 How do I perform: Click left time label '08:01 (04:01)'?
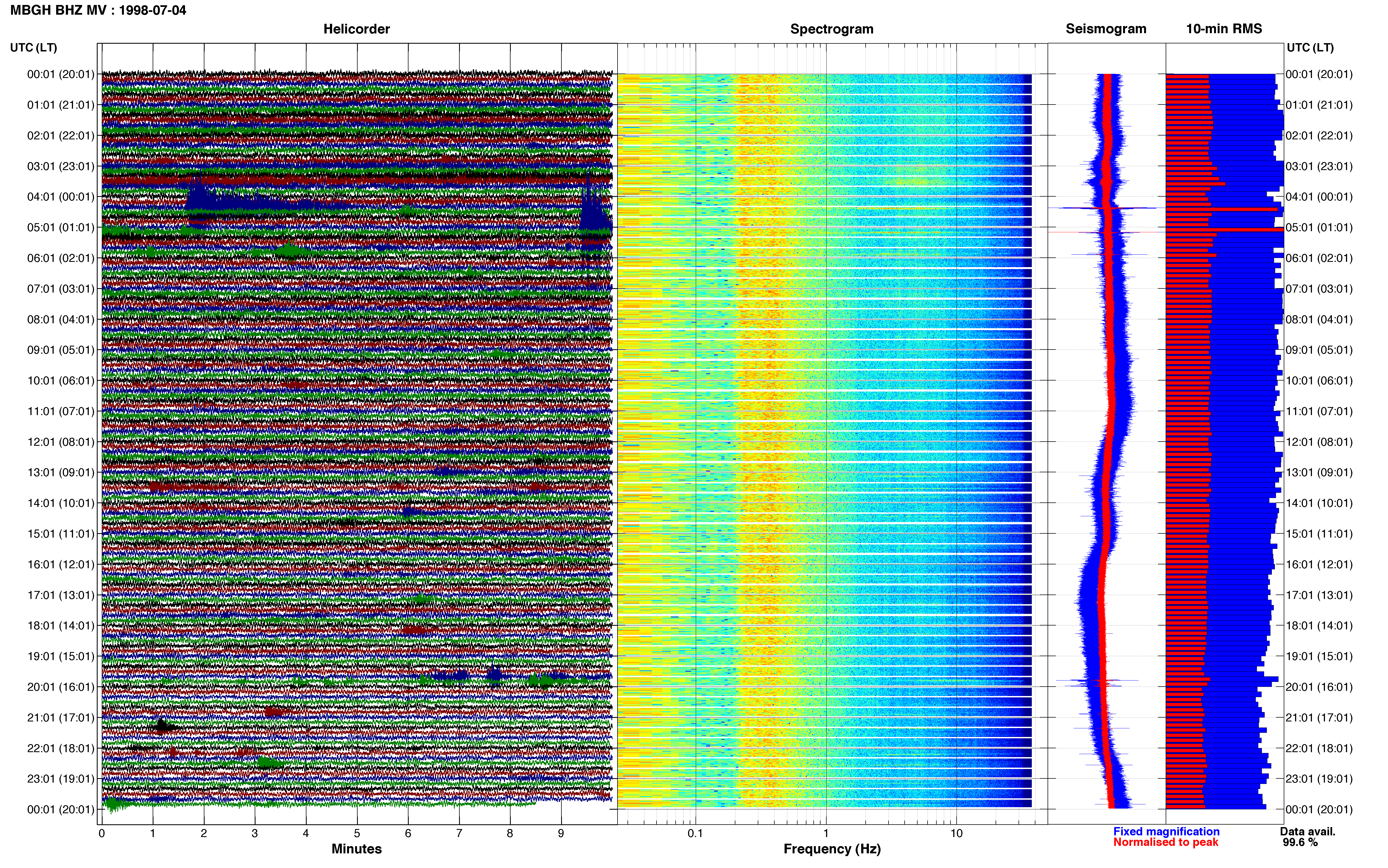(60, 319)
